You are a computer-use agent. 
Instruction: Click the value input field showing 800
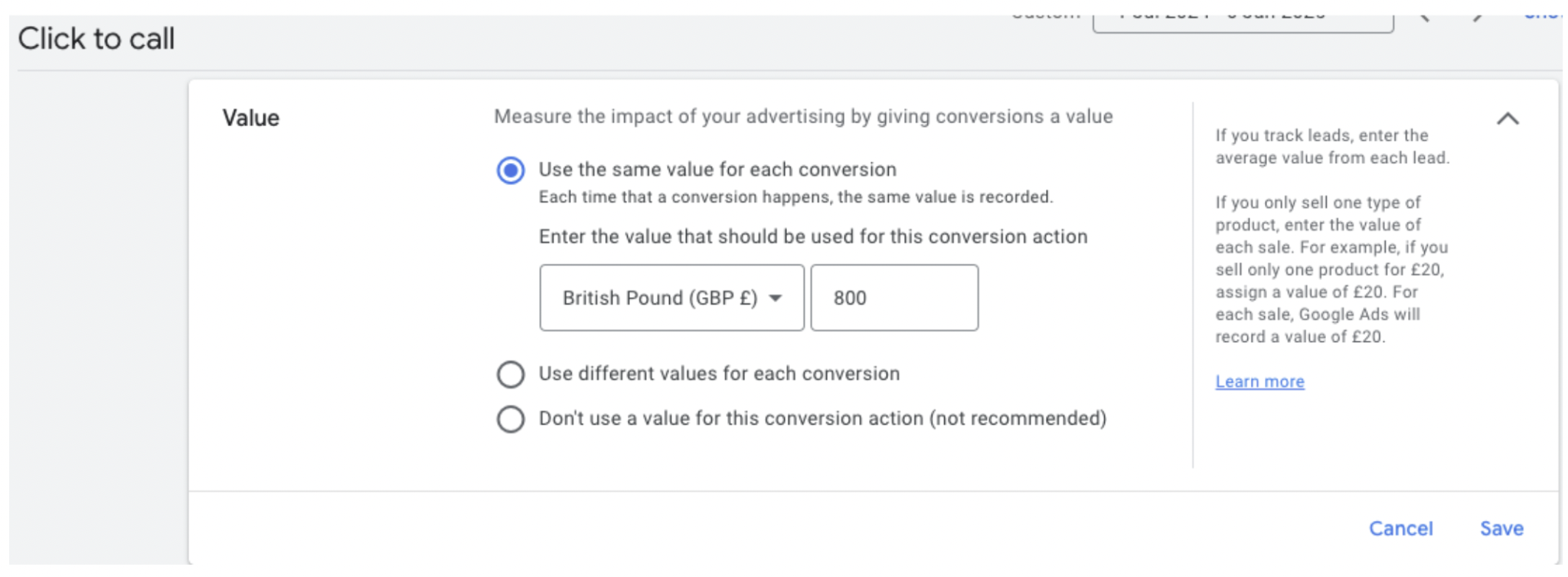click(x=894, y=298)
